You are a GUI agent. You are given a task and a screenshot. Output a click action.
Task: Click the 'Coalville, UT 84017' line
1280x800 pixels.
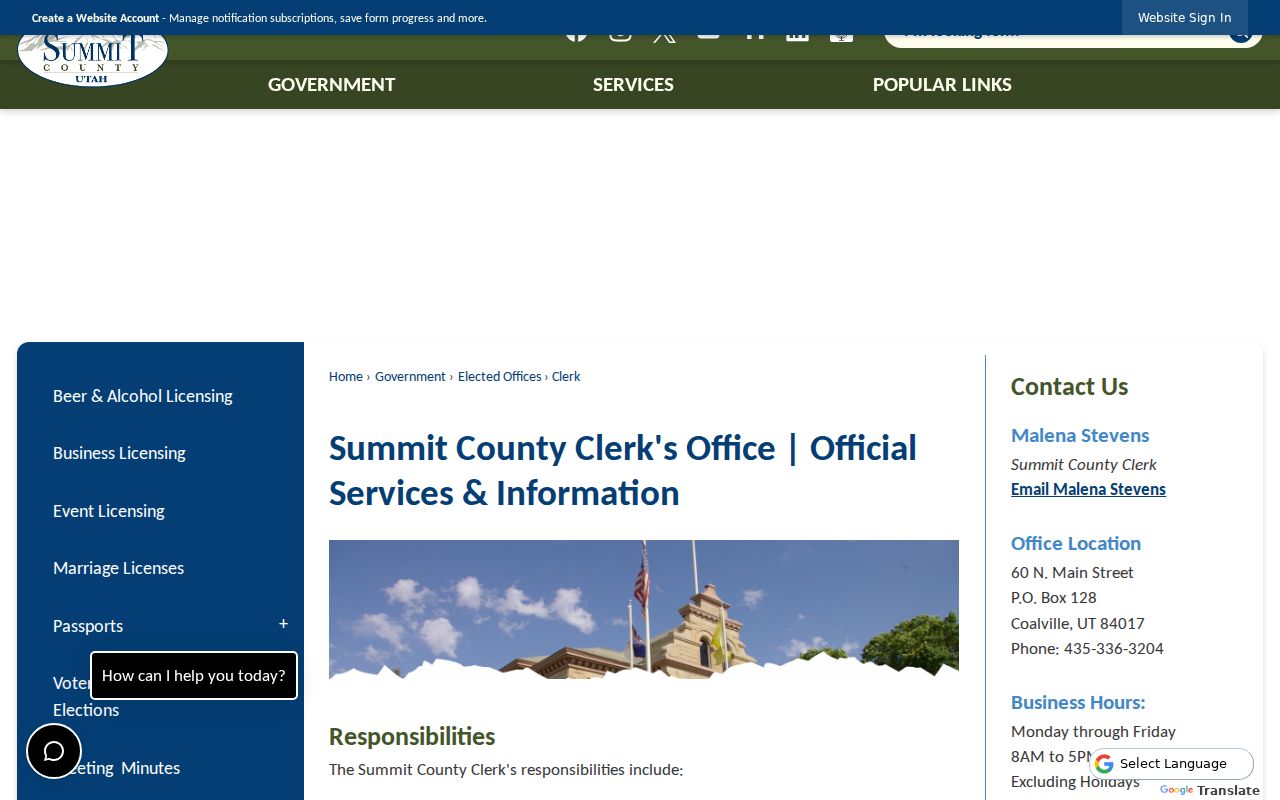pyautogui.click(x=1078, y=623)
